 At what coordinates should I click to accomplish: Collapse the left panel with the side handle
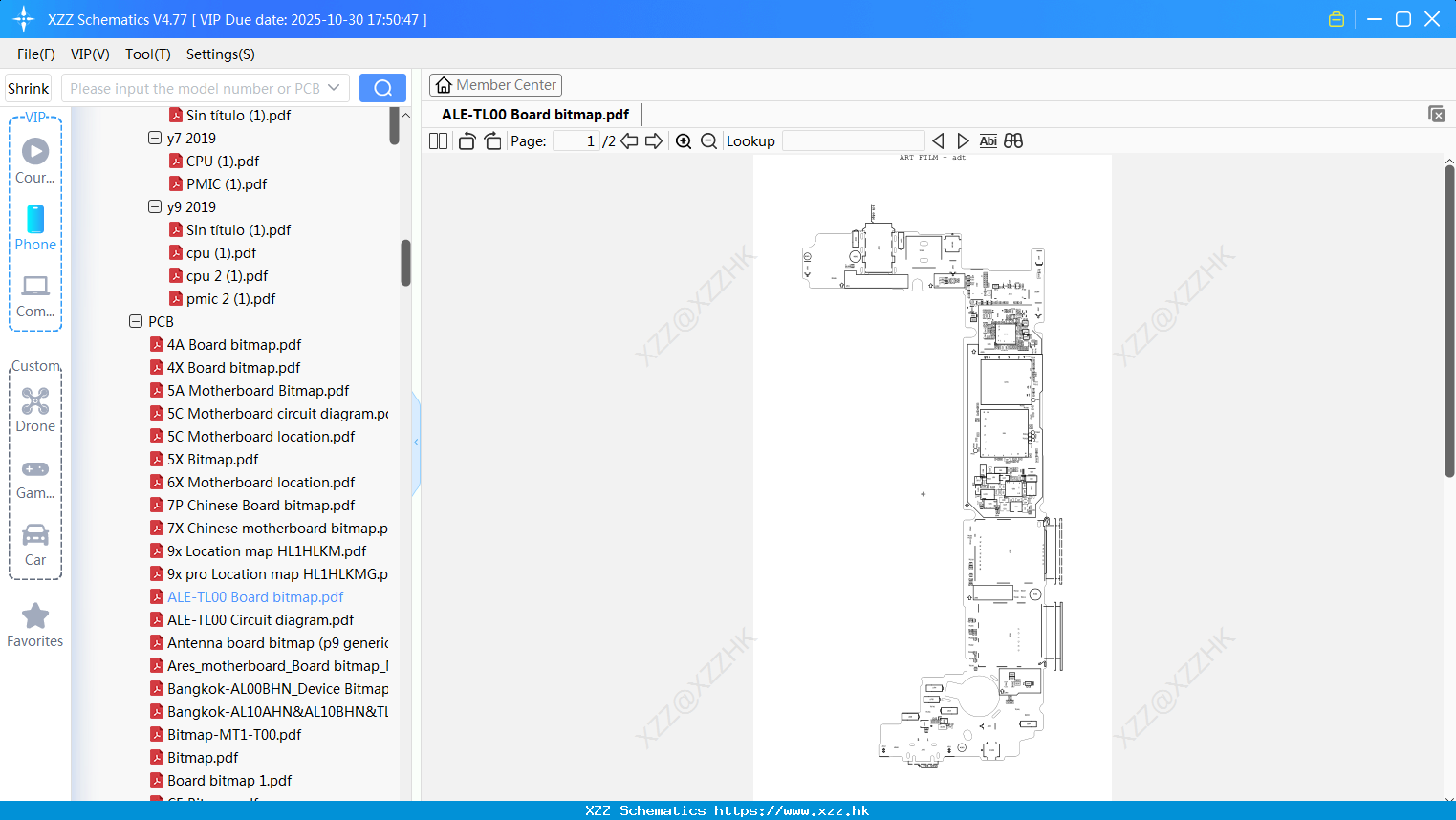click(x=416, y=442)
